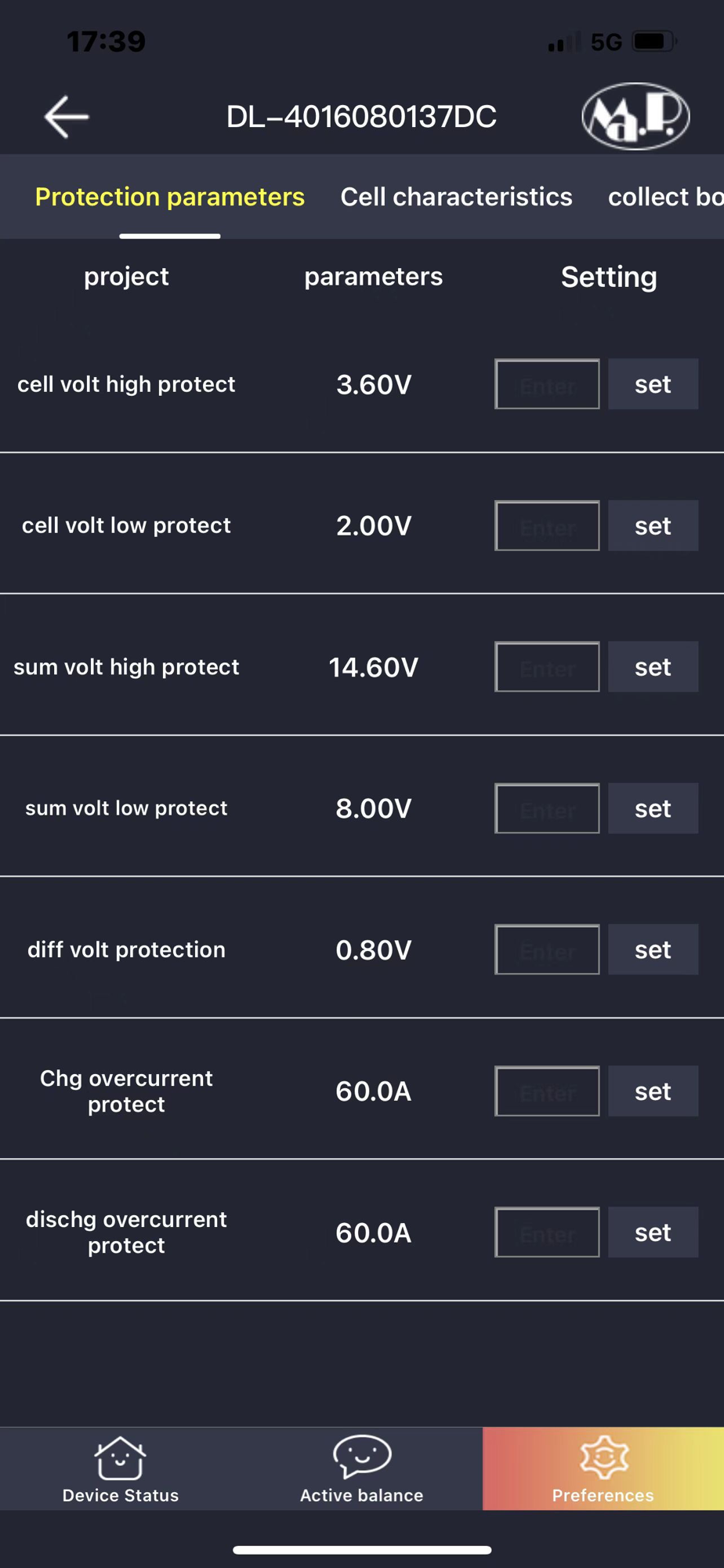The width and height of the screenshot is (724, 1568).
Task: Focus cell volt high protect input field
Action: pos(547,384)
